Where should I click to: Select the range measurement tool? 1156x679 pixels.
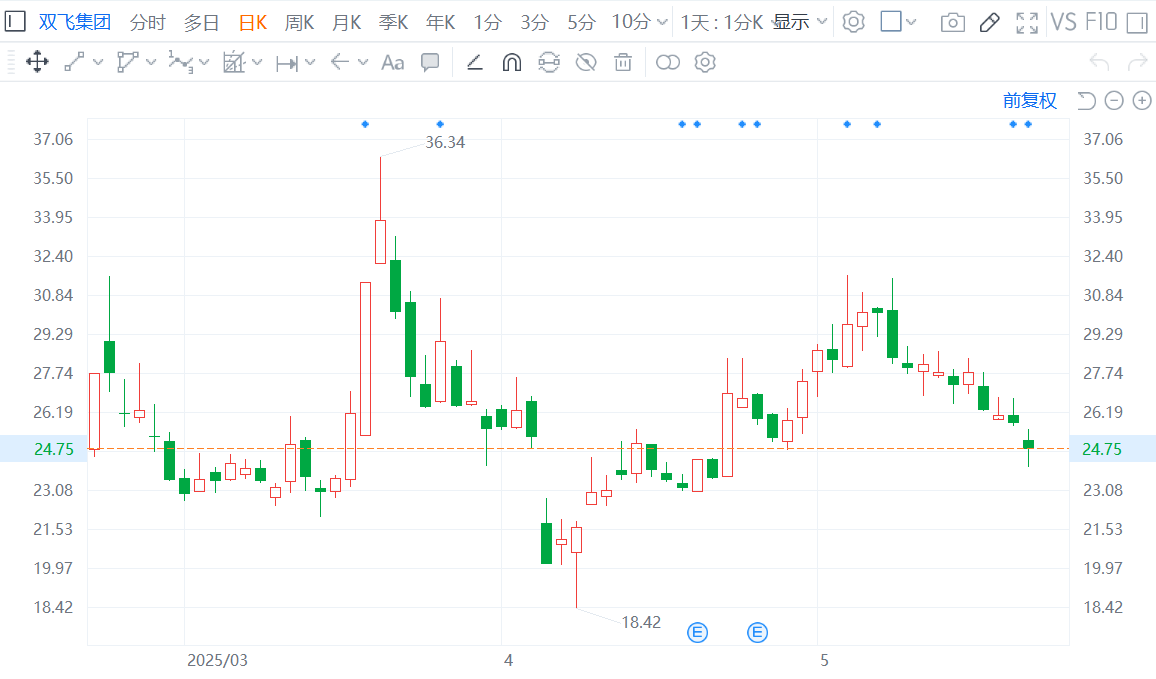click(x=287, y=64)
